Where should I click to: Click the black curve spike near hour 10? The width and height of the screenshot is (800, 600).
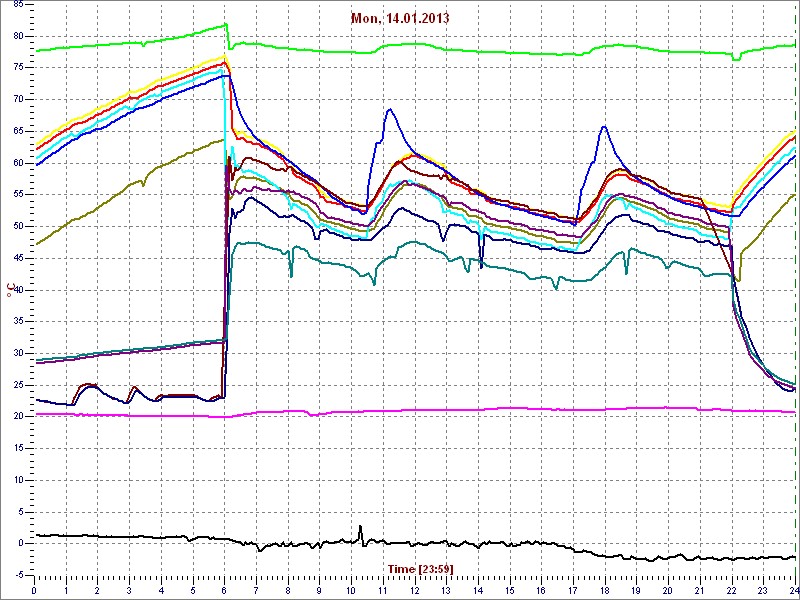[360, 526]
